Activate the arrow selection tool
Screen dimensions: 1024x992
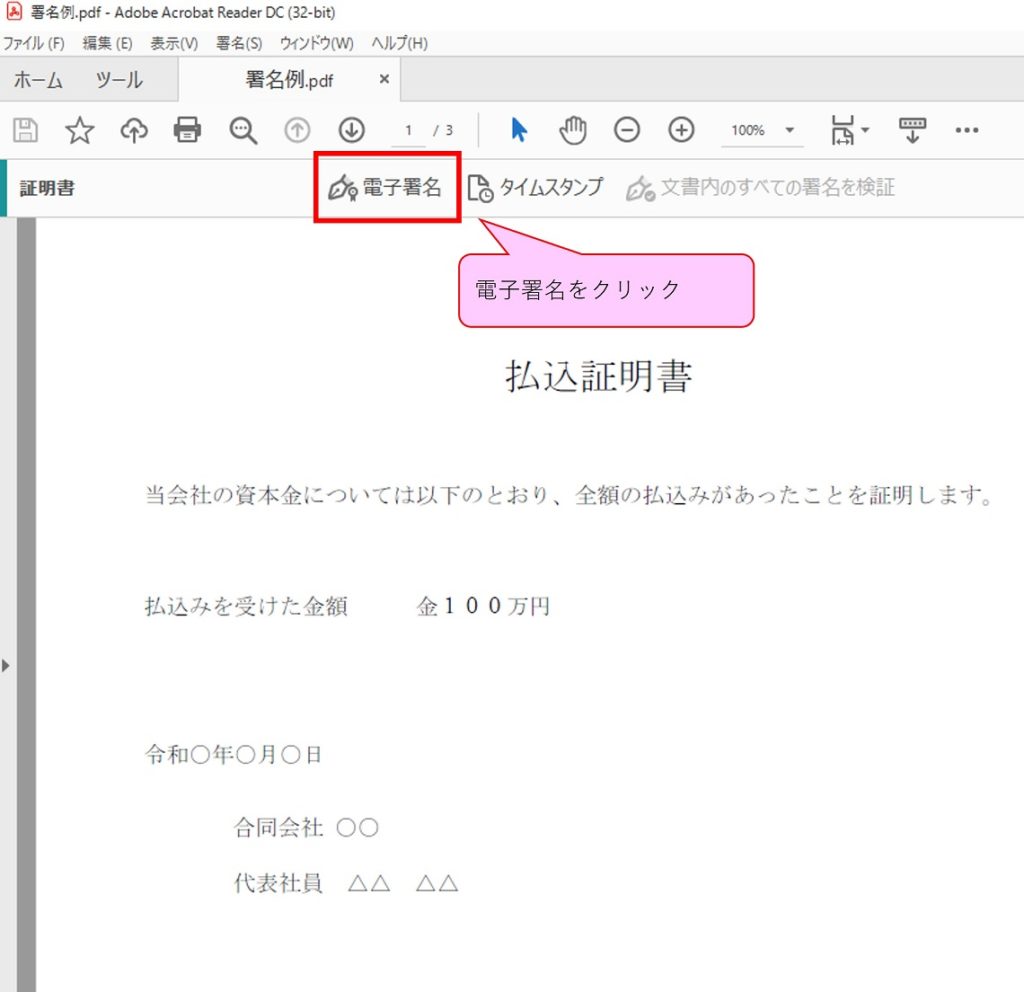(518, 130)
